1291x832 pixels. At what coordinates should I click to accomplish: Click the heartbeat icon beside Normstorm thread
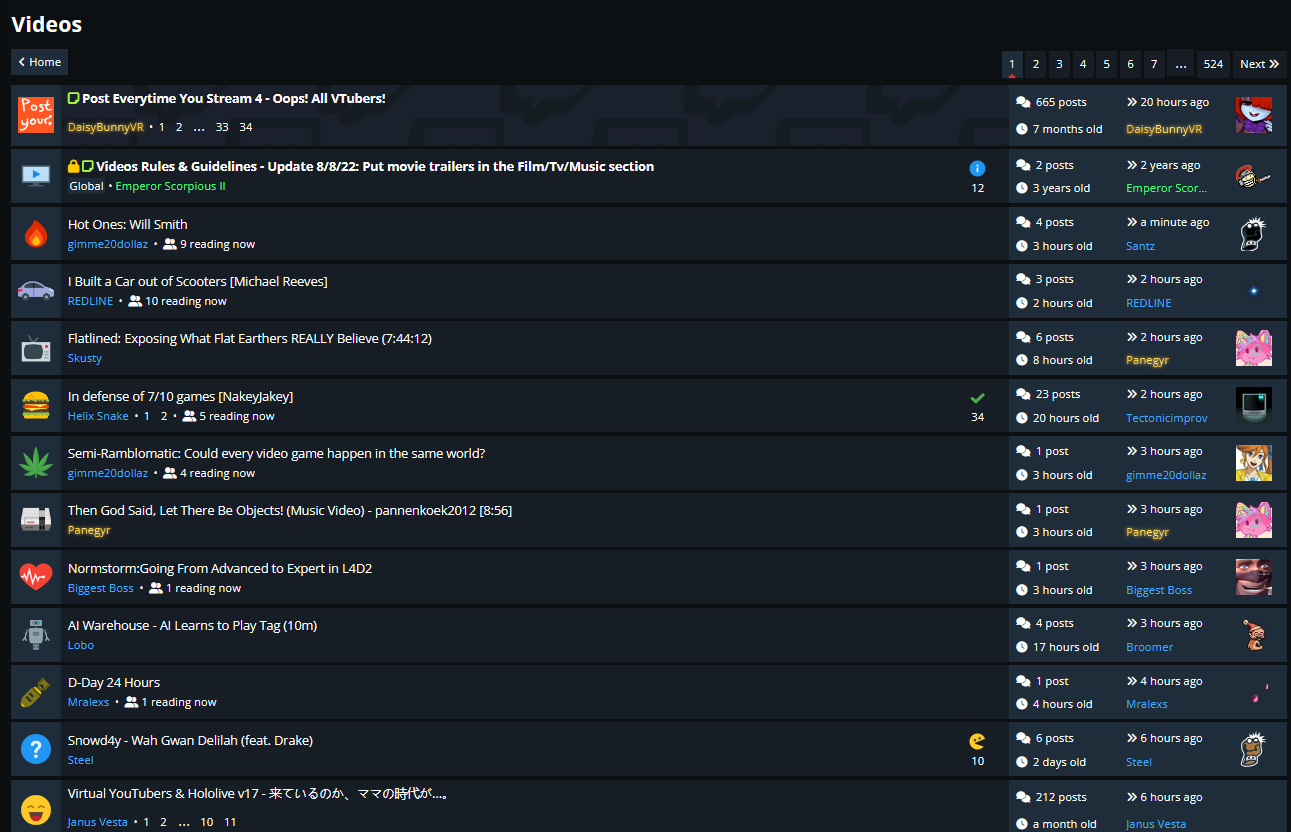(x=36, y=578)
